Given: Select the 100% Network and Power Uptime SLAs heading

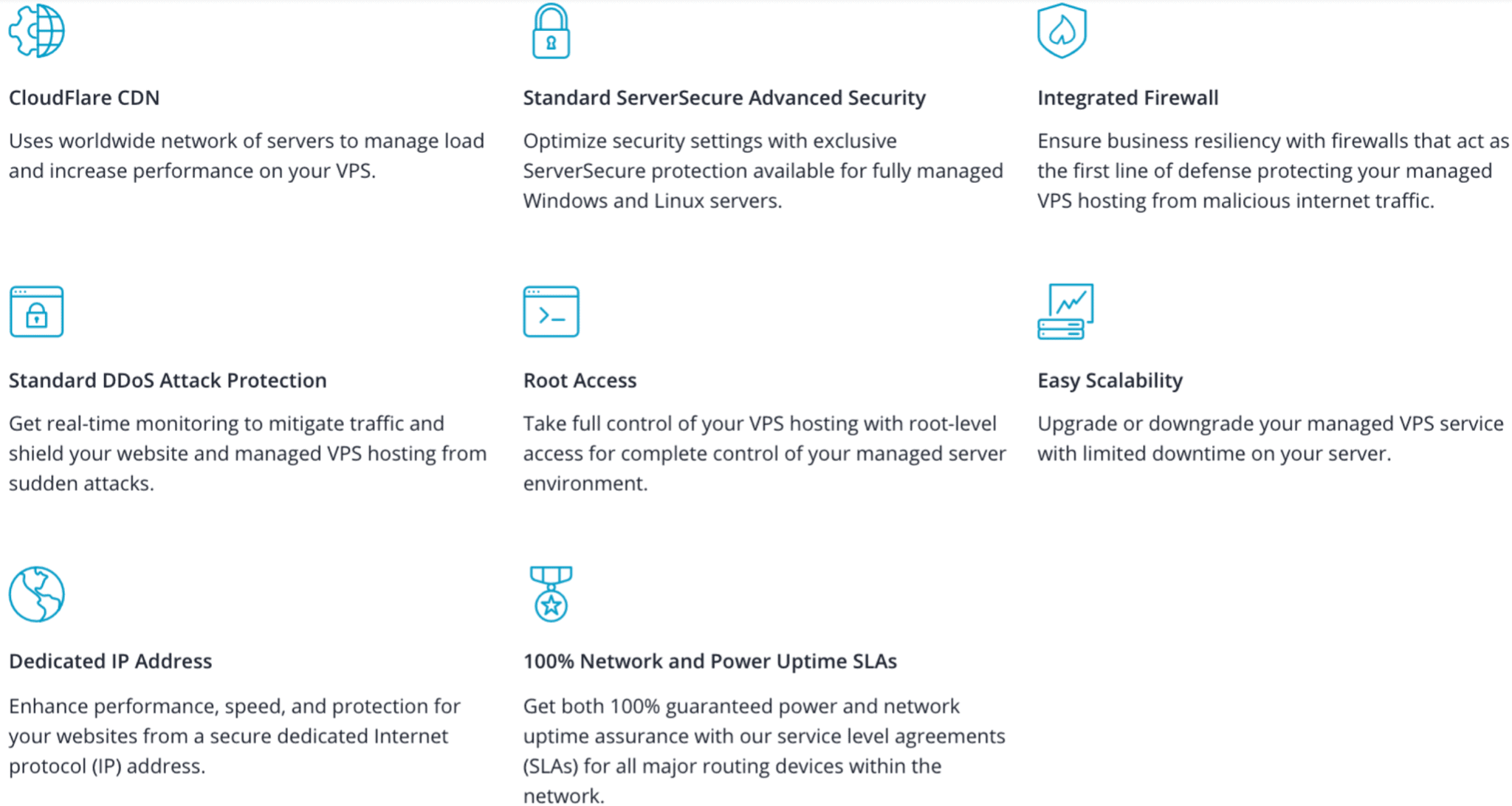Looking at the screenshot, I should [709, 661].
